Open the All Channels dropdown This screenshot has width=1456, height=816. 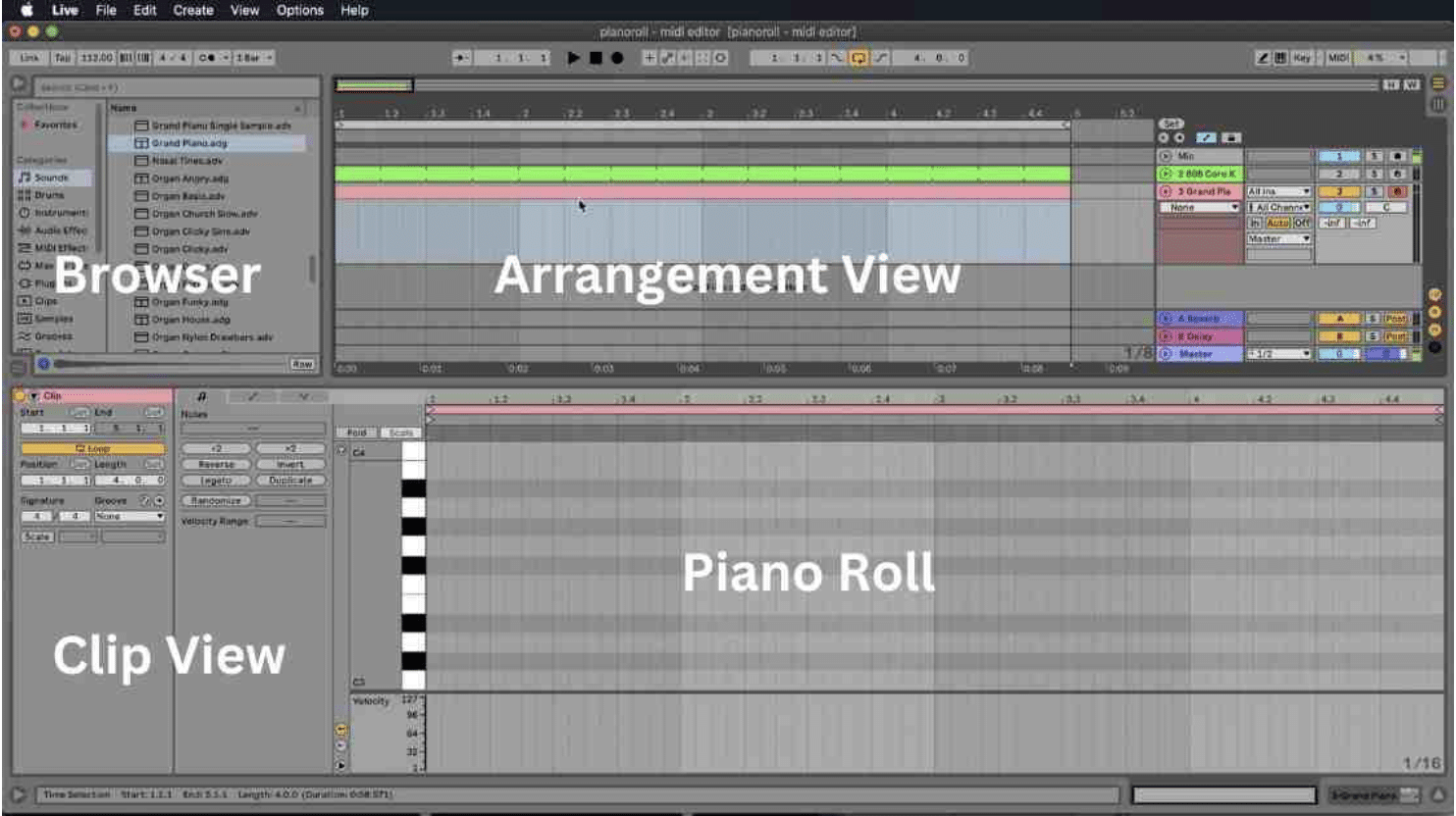[1278, 207]
